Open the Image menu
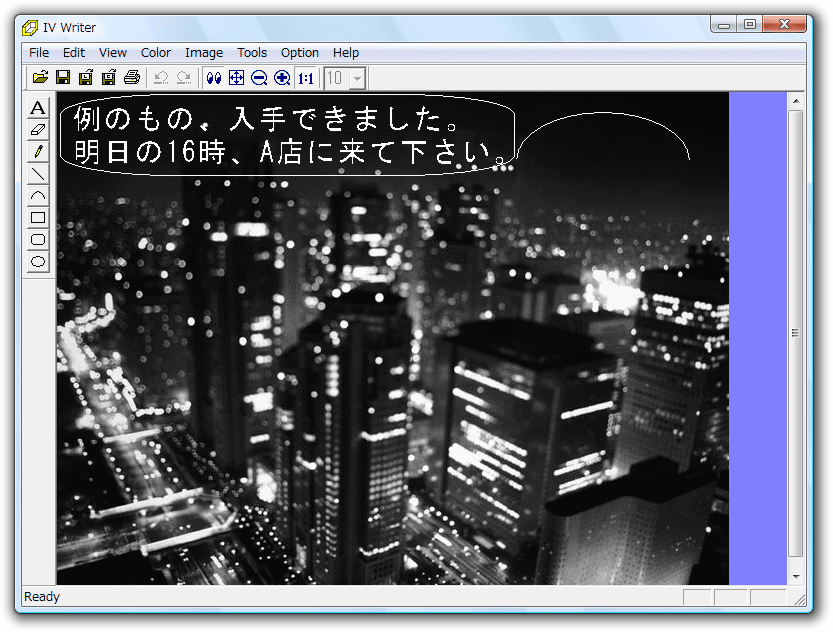This screenshot has width=833, height=632. pyautogui.click(x=204, y=53)
